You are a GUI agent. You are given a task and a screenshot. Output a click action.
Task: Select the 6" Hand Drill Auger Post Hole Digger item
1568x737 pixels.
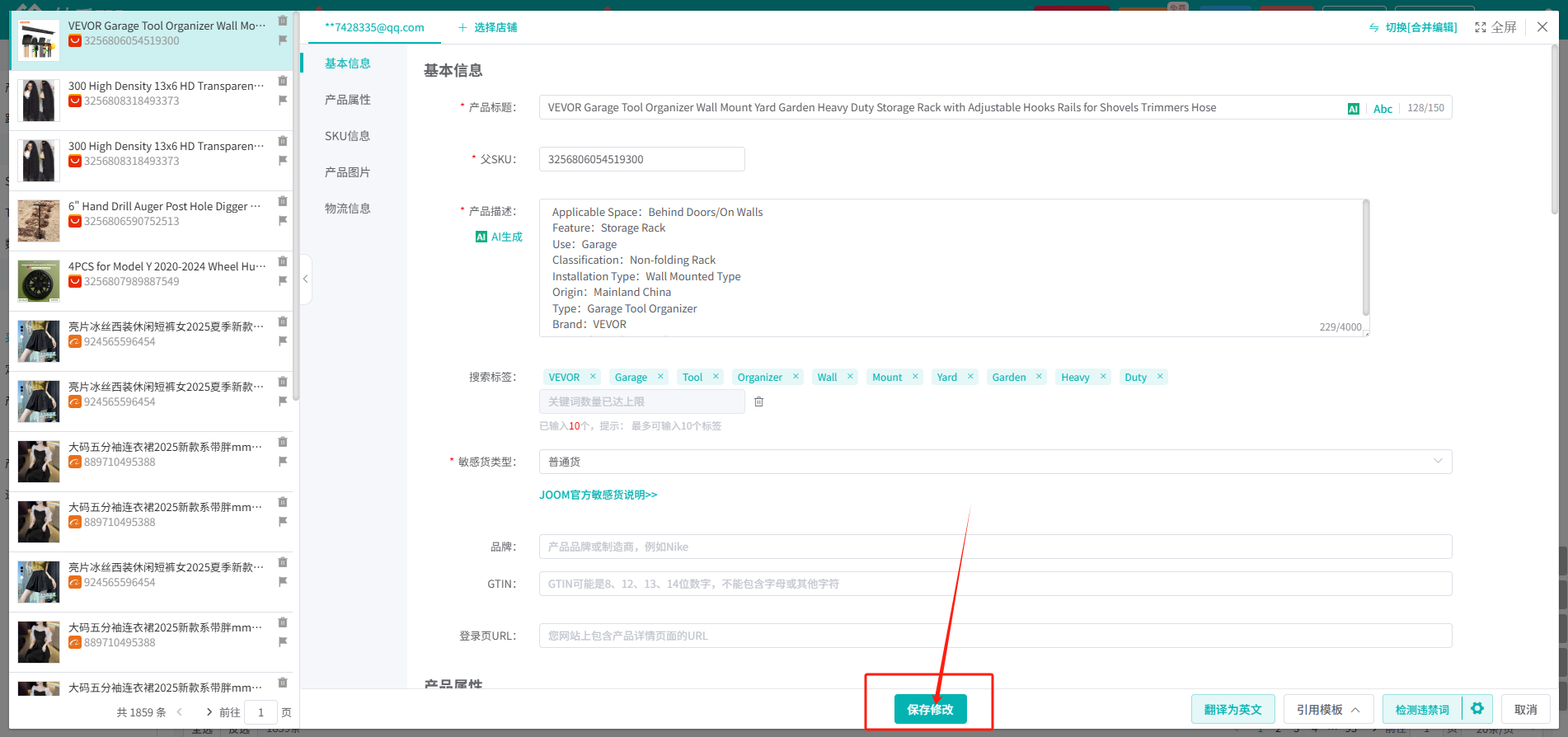coord(151,221)
